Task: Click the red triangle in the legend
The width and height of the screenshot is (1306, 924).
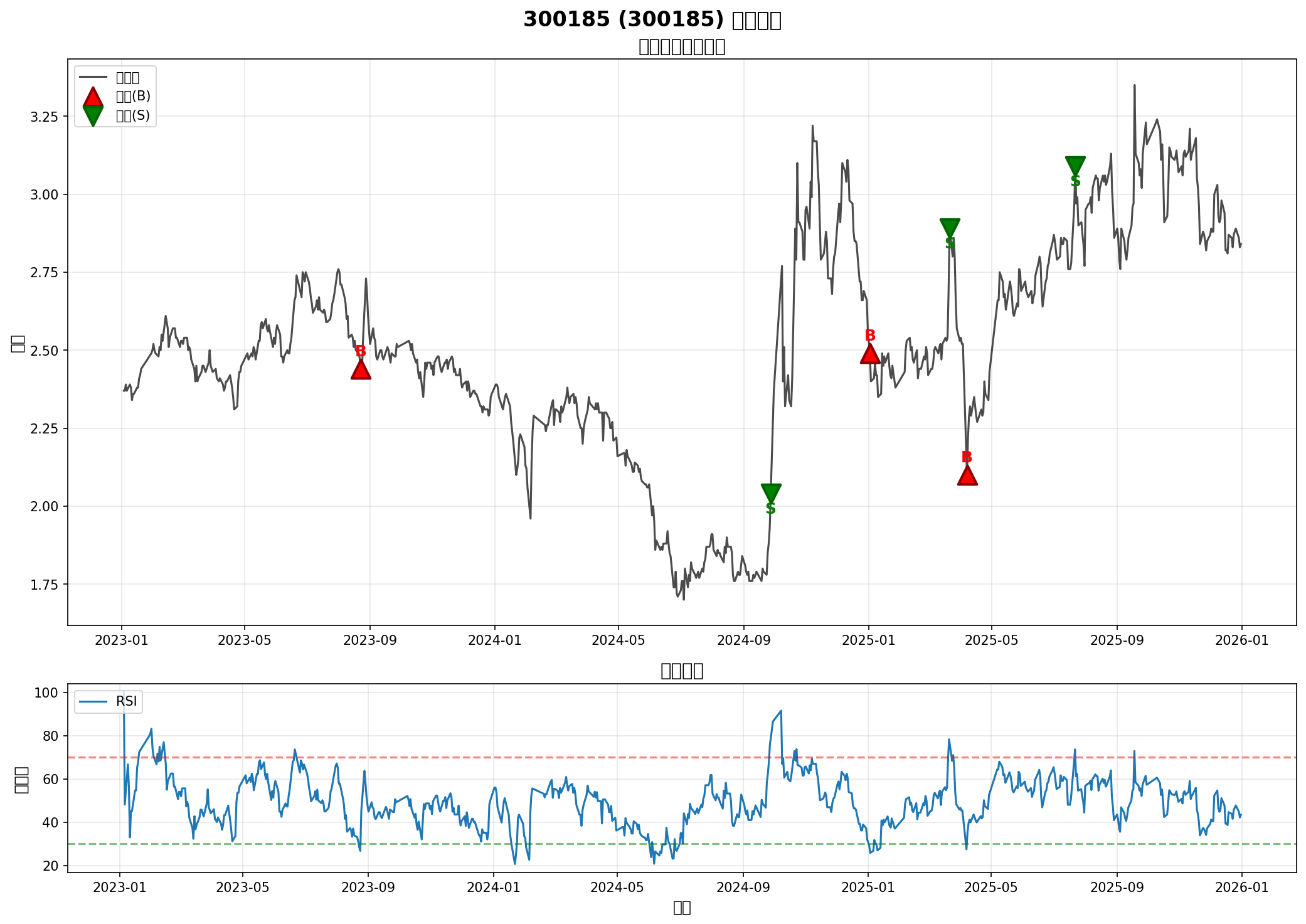Action: tap(93, 97)
